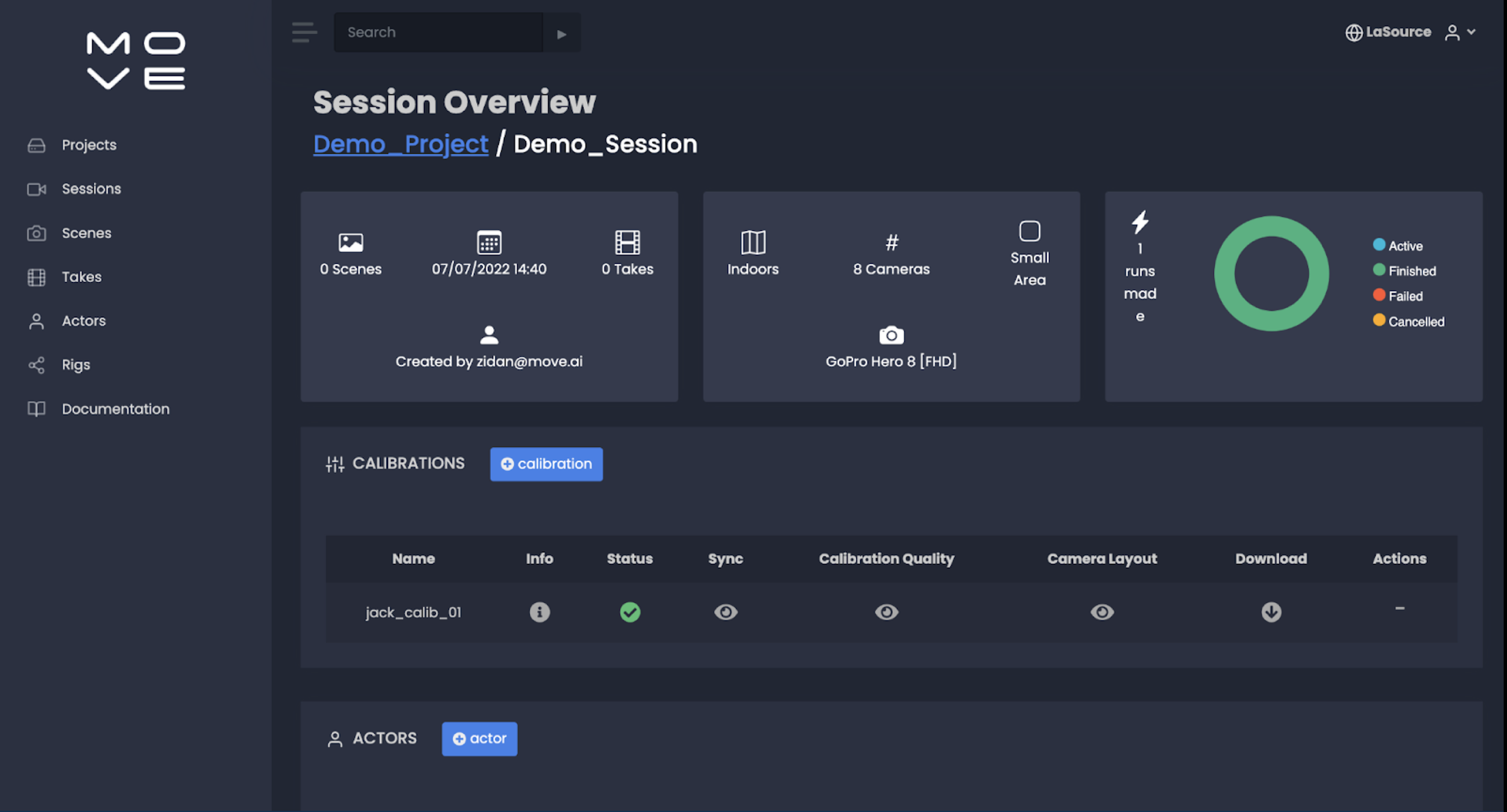
Task: Open the Demo_Project breadcrumb link
Action: 400,144
